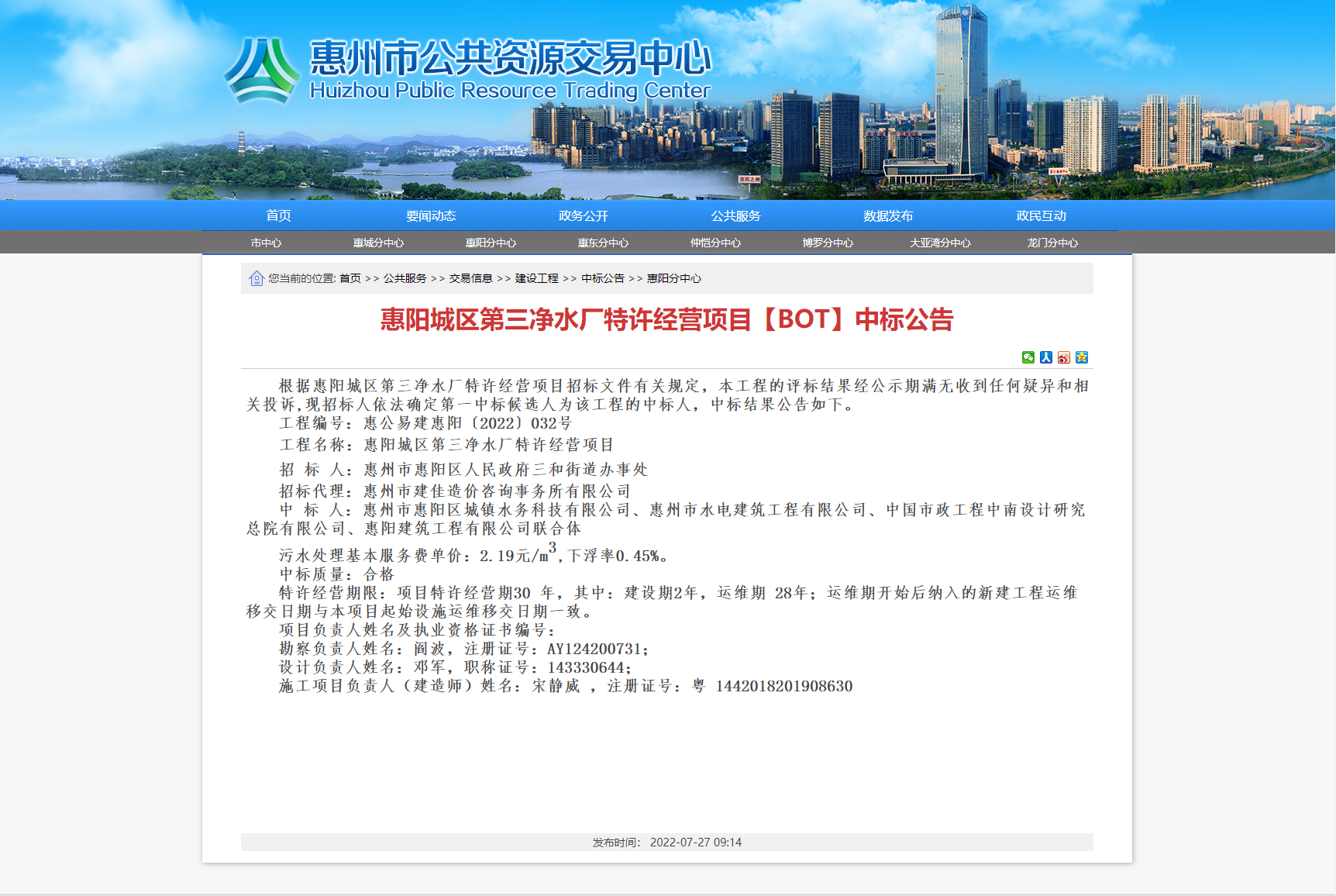Share the announcement via WeChat icon
1336x896 pixels.
[x=1028, y=357]
